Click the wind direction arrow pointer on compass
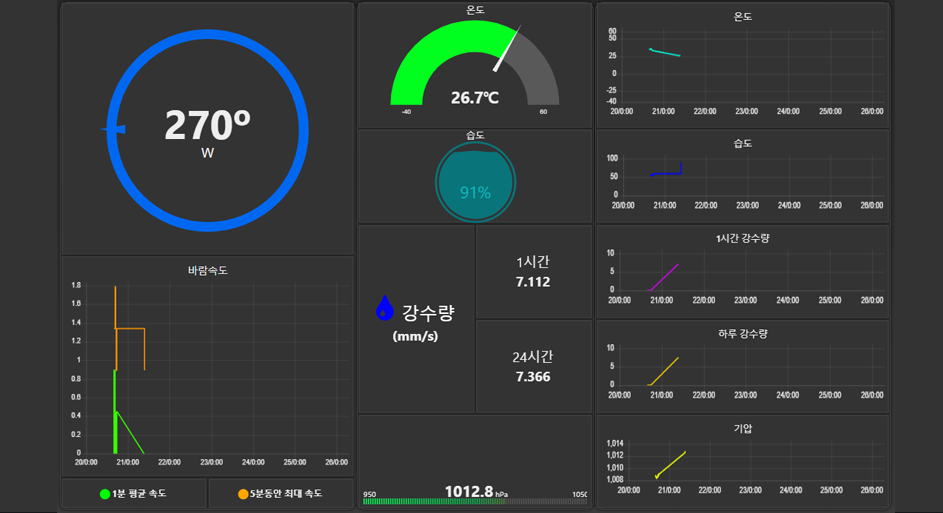Screen dimensions: 943x513 click(113, 129)
